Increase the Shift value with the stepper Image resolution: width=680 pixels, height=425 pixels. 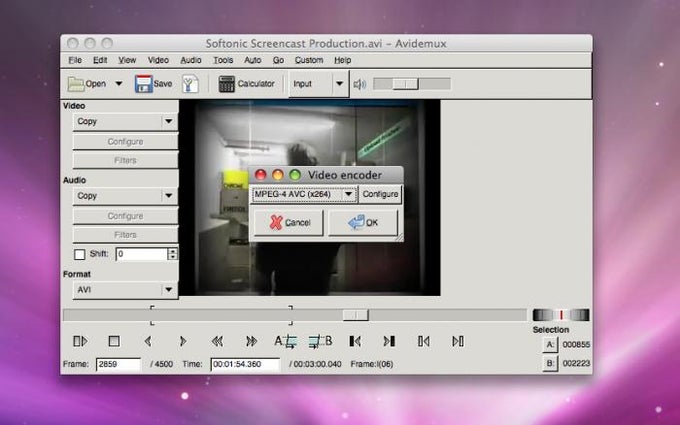click(173, 251)
